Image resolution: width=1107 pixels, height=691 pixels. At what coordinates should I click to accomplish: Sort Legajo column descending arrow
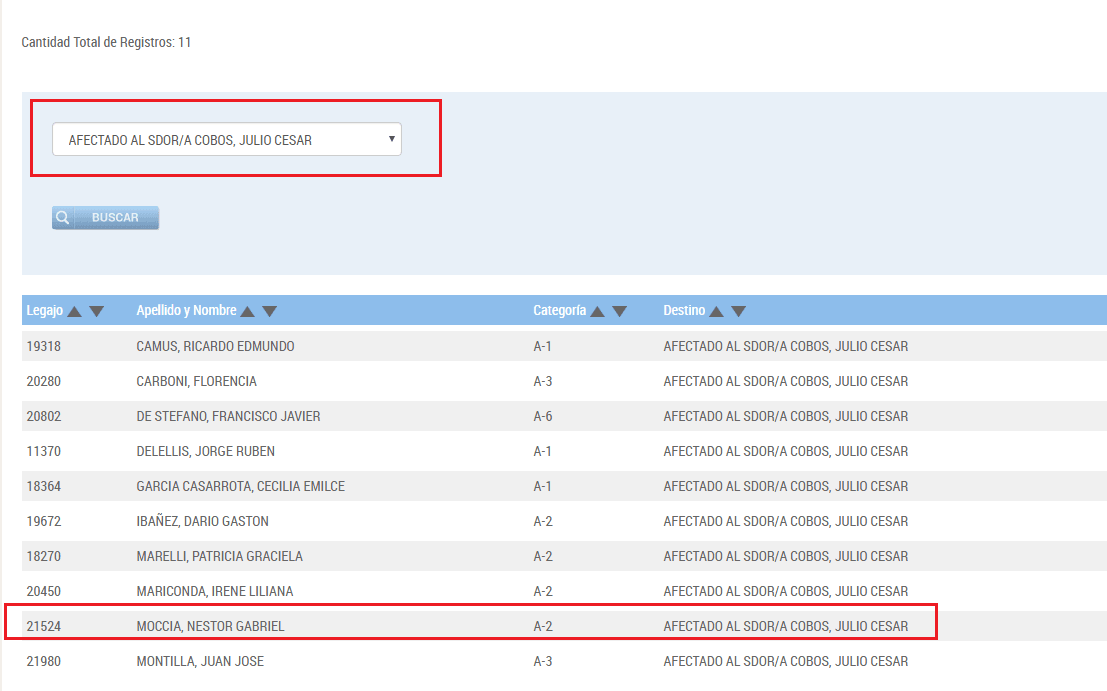96,311
